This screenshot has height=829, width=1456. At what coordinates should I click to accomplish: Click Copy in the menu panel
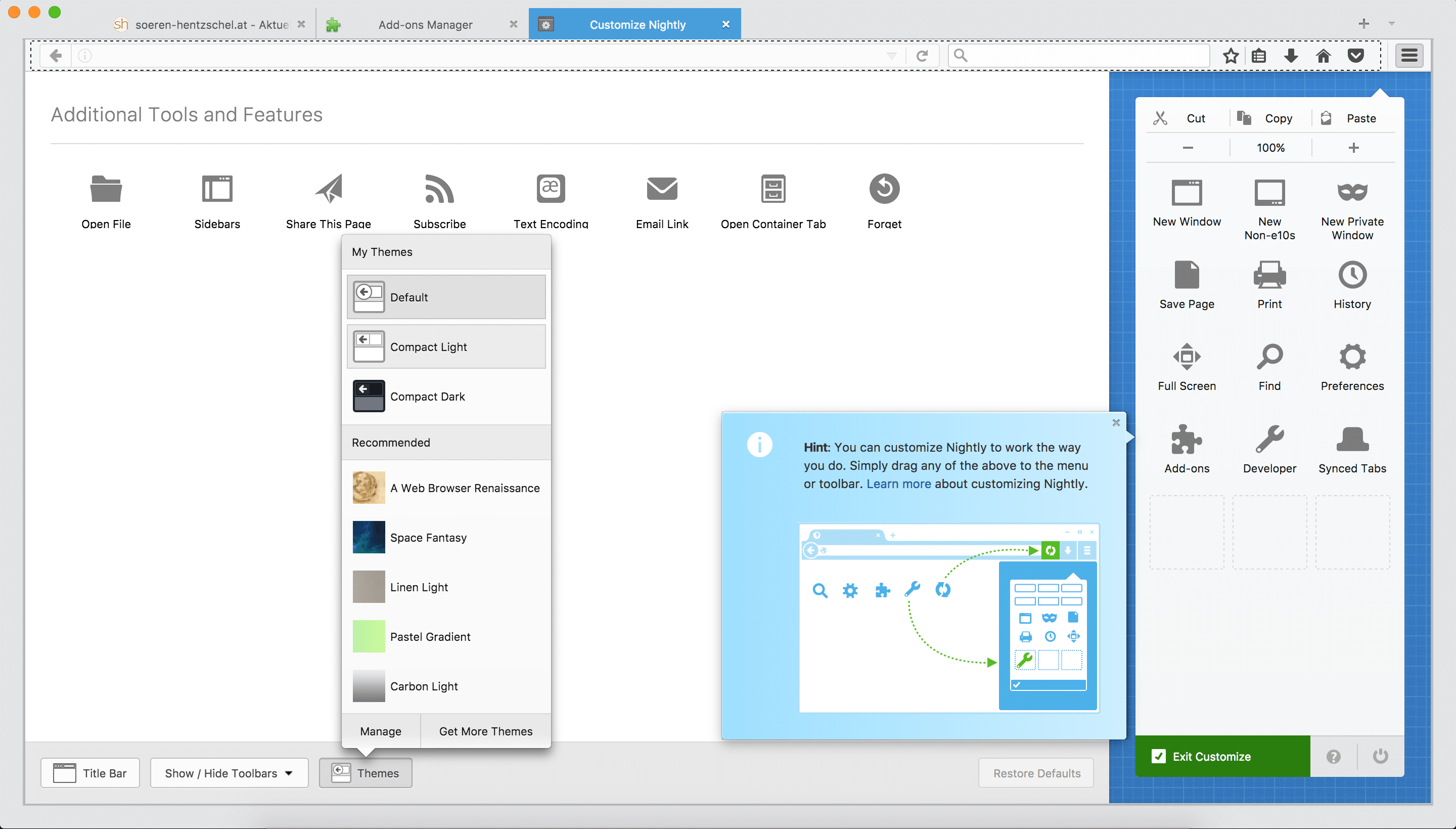(x=1270, y=118)
